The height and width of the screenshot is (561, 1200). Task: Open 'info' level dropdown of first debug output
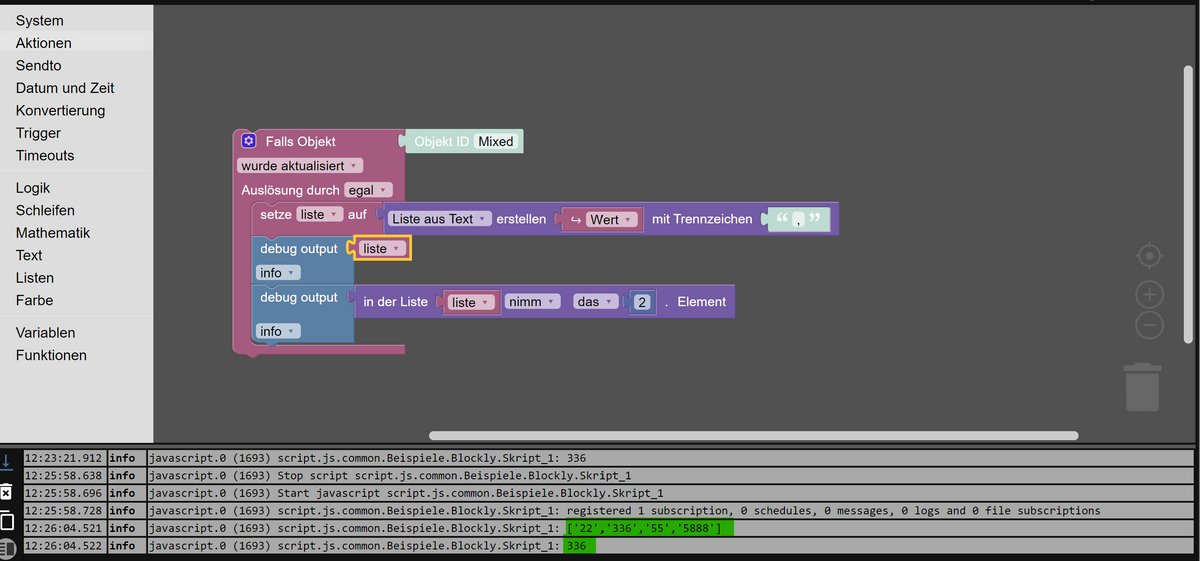[278, 273]
